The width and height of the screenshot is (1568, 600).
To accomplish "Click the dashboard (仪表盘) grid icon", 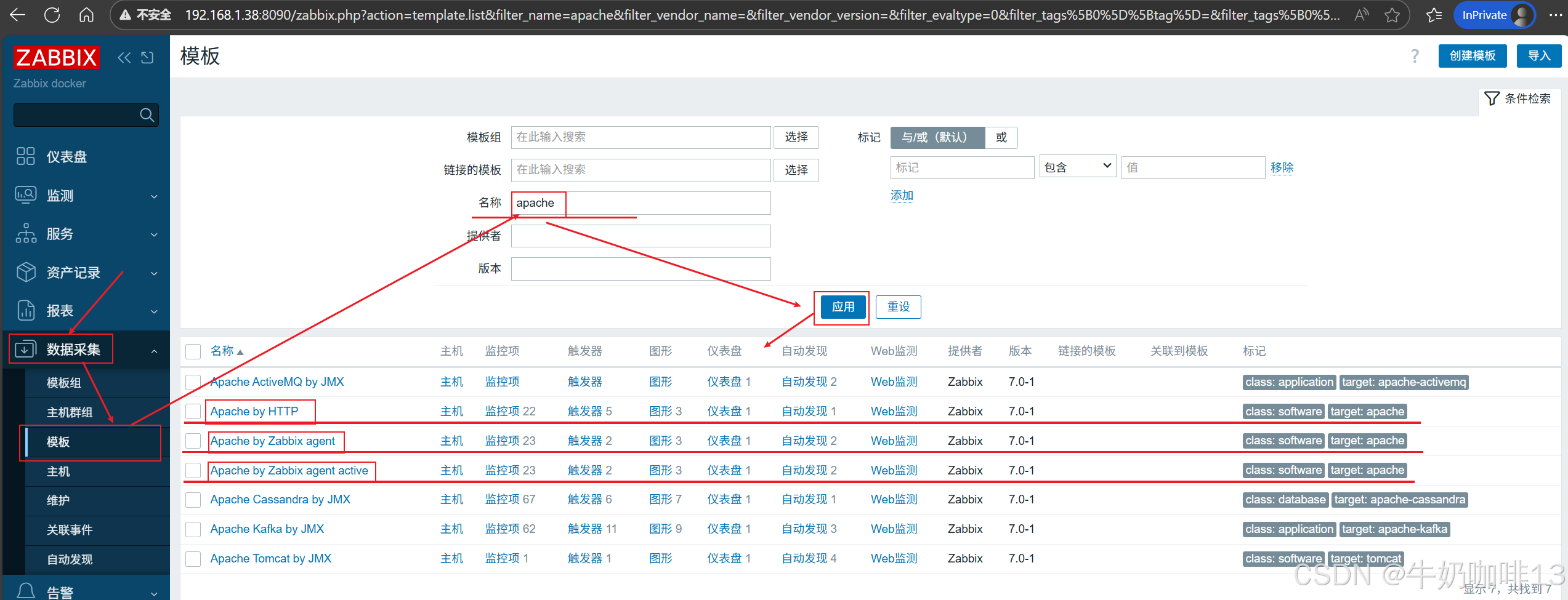I will tap(26, 156).
